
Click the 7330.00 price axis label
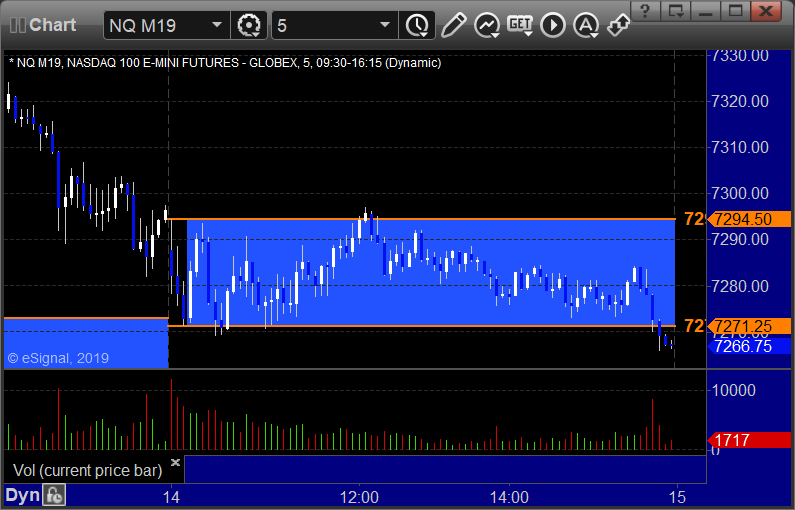[740, 55]
